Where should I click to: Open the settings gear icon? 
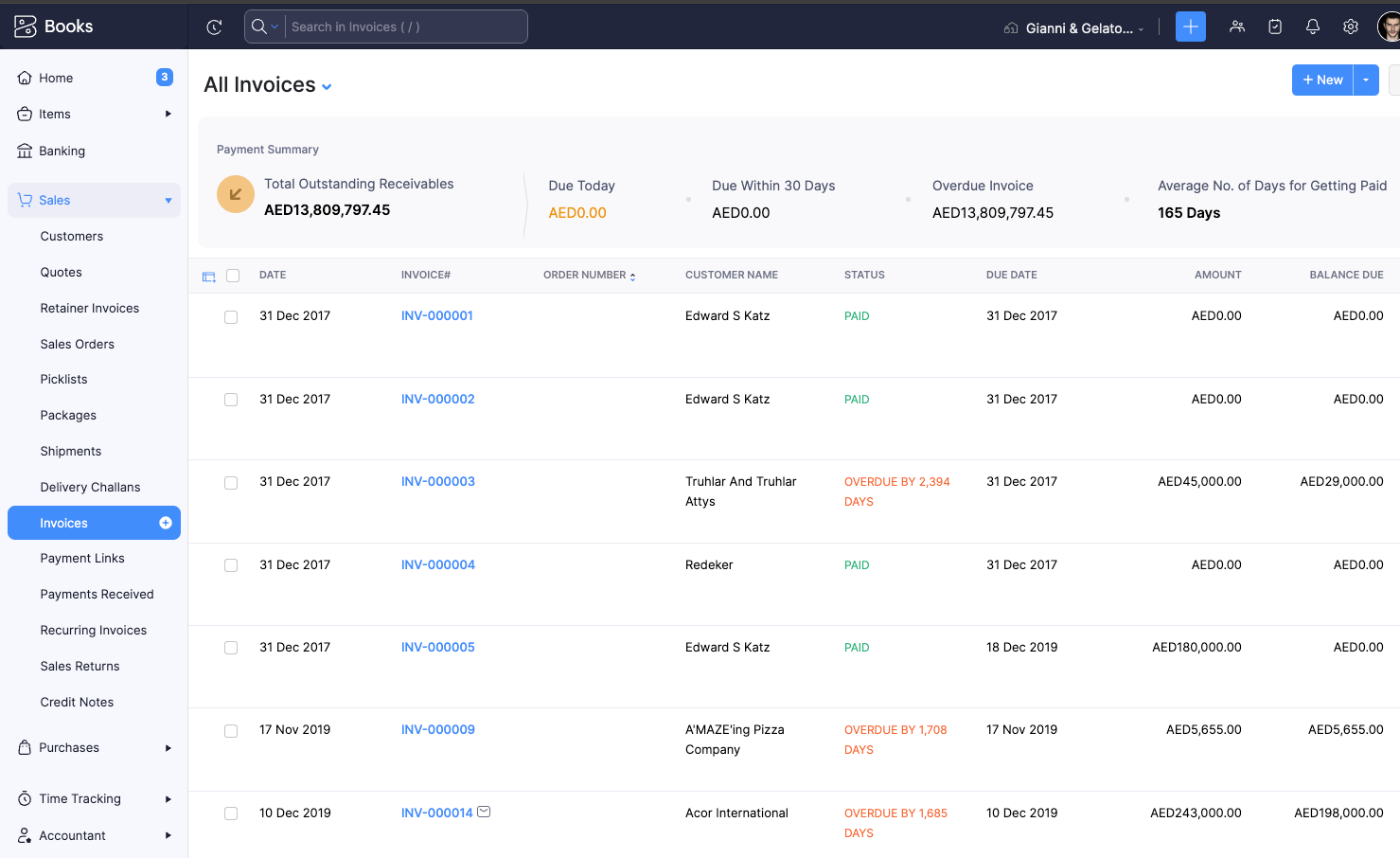[1350, 27]
